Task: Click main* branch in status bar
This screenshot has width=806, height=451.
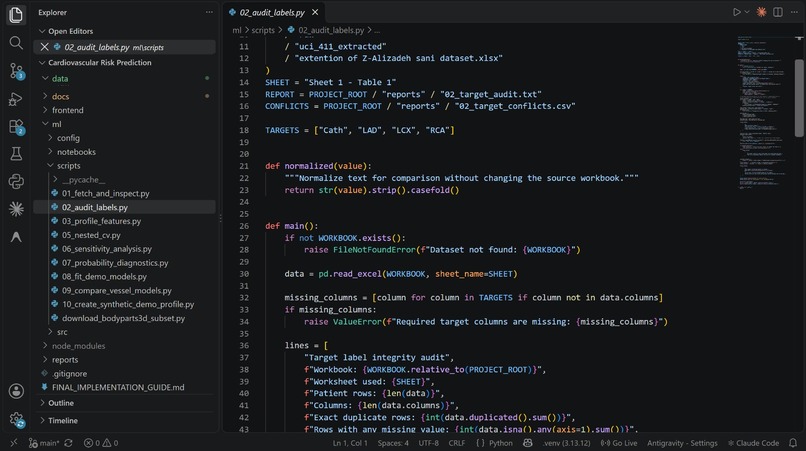Action: coord(44,443)
